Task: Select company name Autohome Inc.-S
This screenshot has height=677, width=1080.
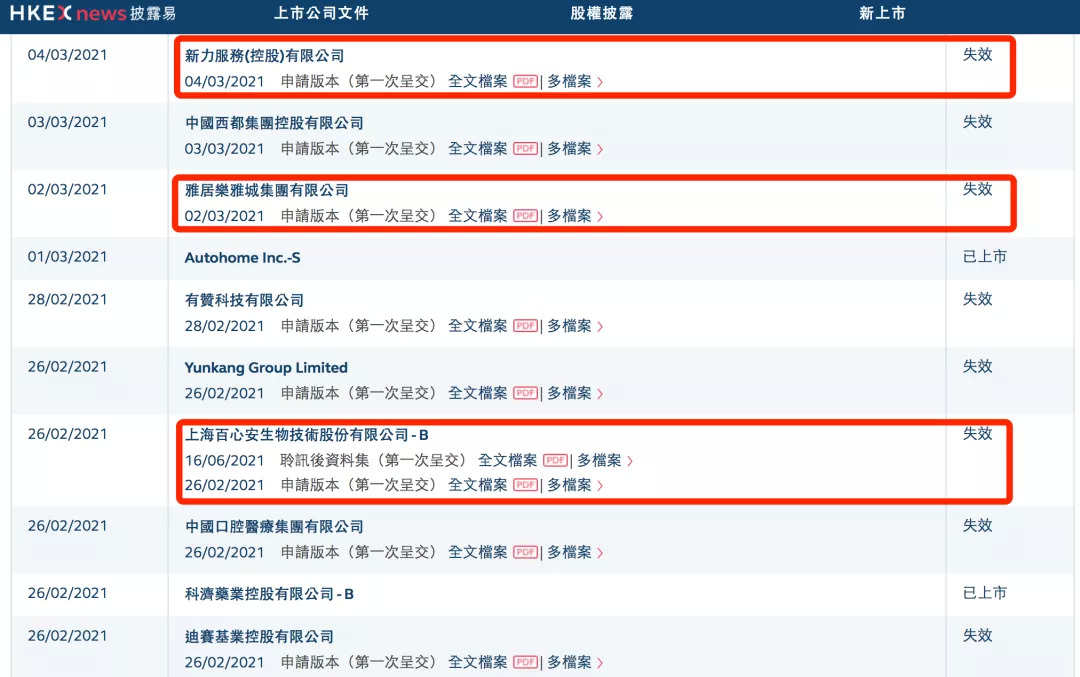Action: (x=242, y=258)
